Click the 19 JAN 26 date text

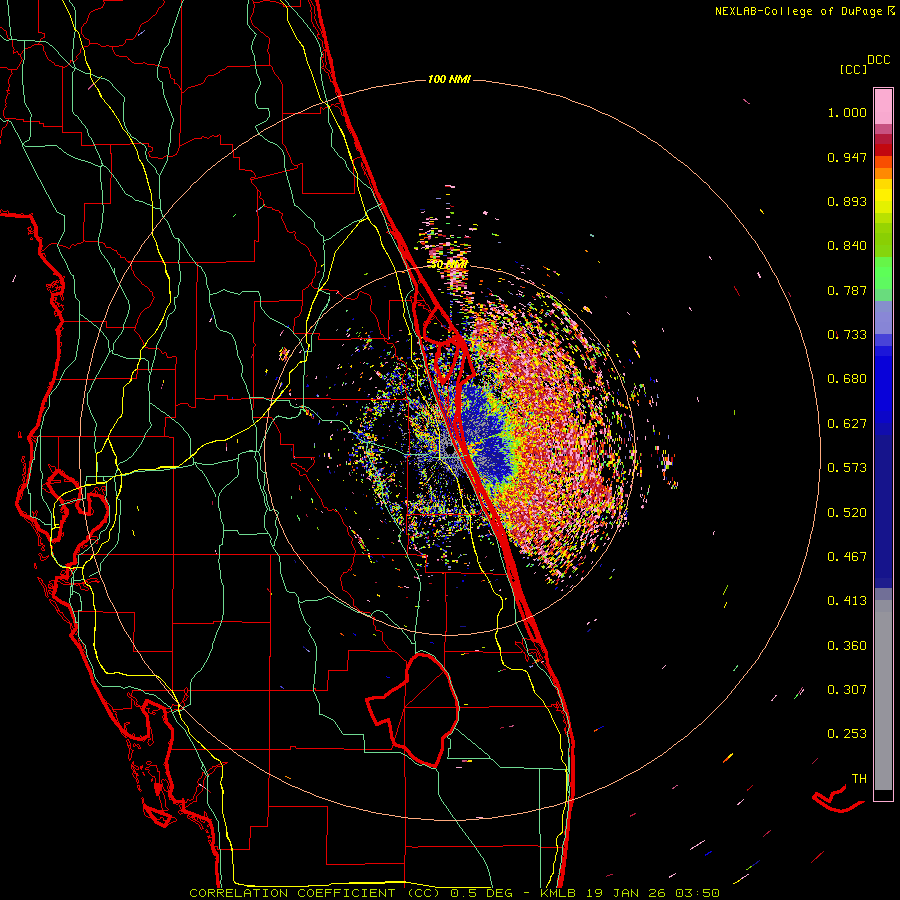point(627,893)
